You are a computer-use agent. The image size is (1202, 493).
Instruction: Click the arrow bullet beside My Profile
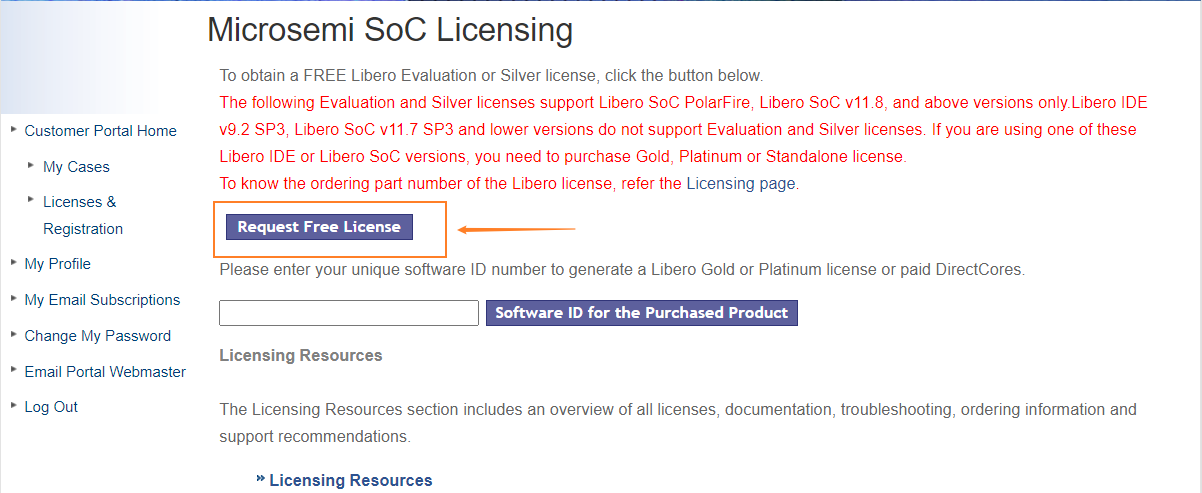point(14,262)
